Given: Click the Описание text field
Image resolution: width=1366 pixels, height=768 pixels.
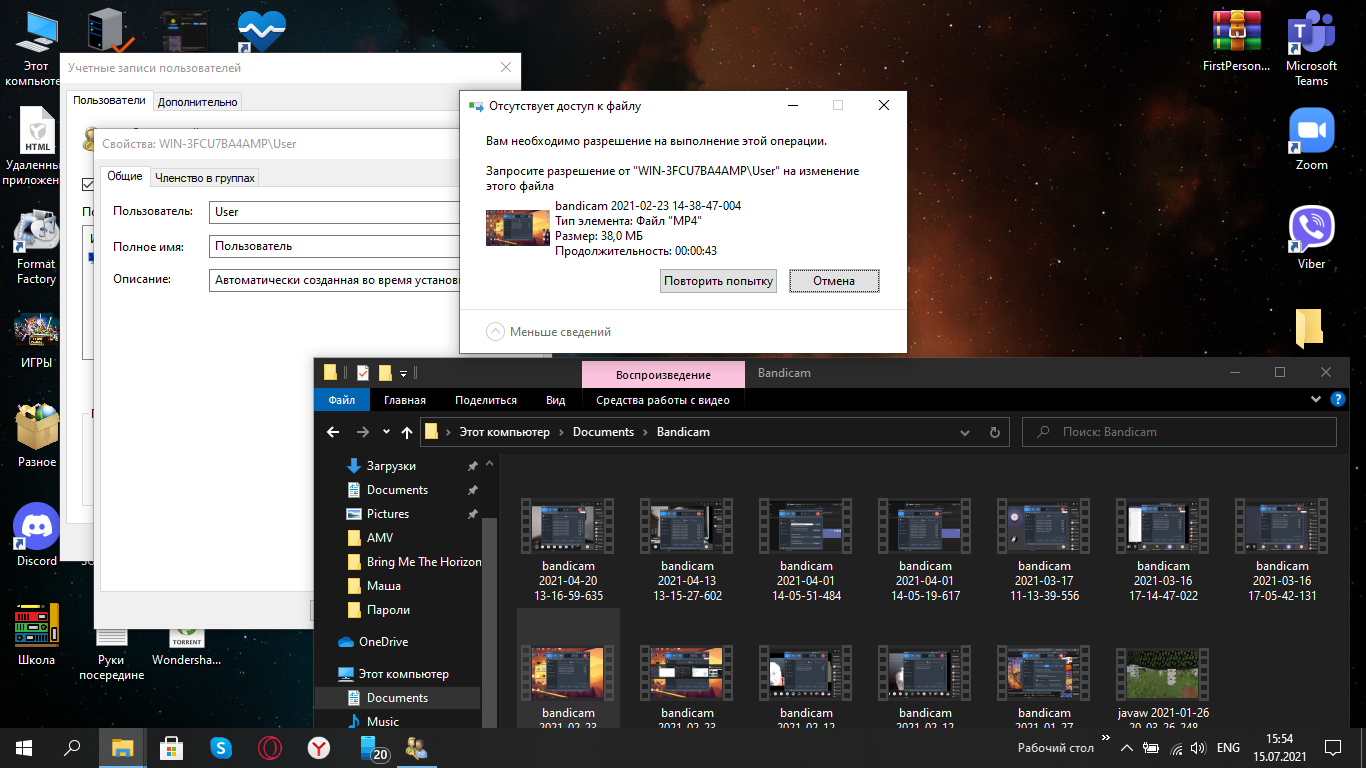Looking at the screenshot, I should [335, 281].
